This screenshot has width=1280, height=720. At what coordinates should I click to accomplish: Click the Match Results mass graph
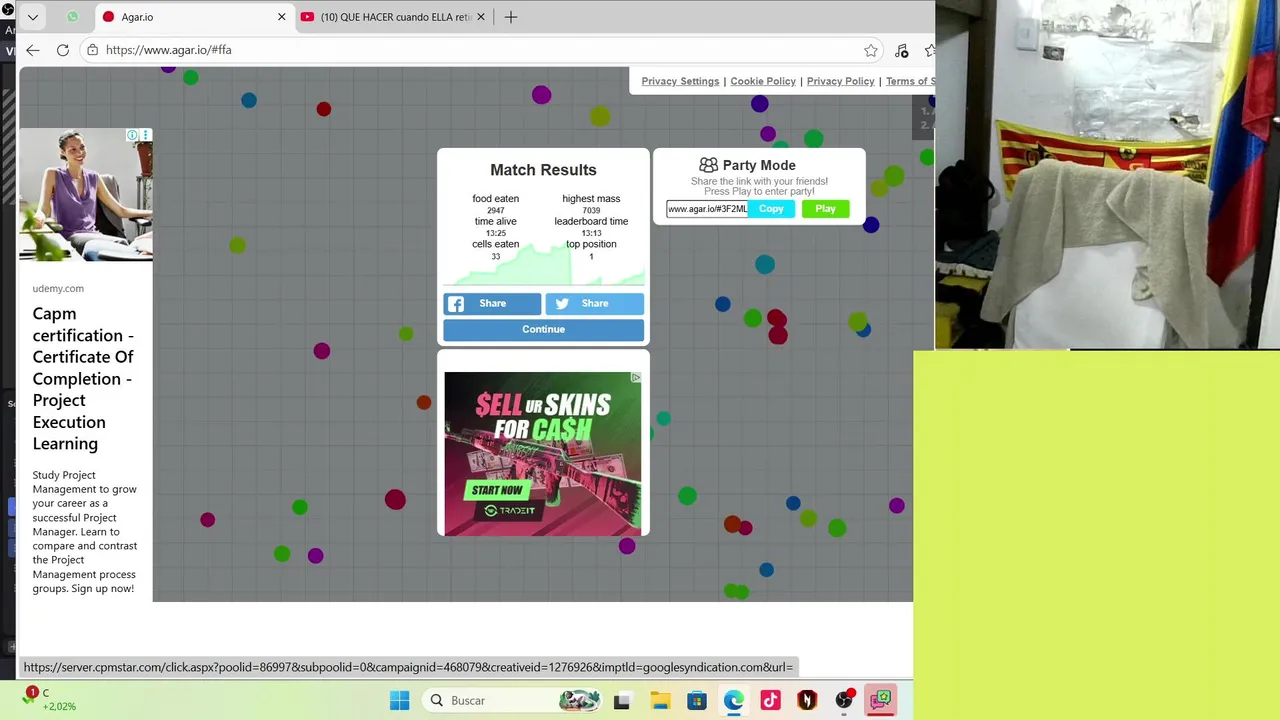543,265
